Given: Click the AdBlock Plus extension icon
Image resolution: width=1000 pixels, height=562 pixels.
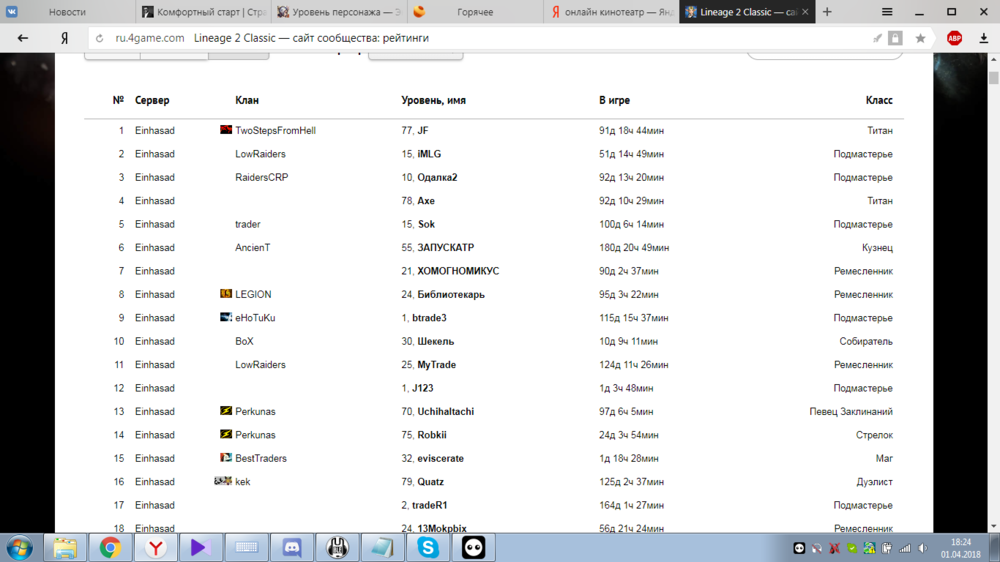Looking at the screenshot, I should (954, 38).
